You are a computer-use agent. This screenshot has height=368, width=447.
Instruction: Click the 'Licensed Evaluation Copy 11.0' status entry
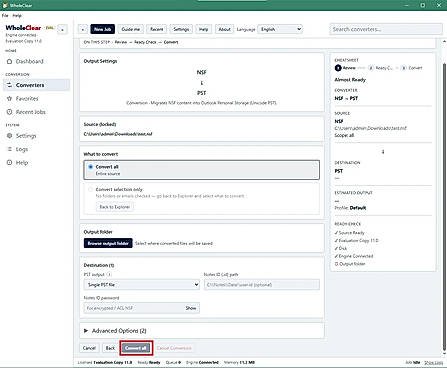105,362
